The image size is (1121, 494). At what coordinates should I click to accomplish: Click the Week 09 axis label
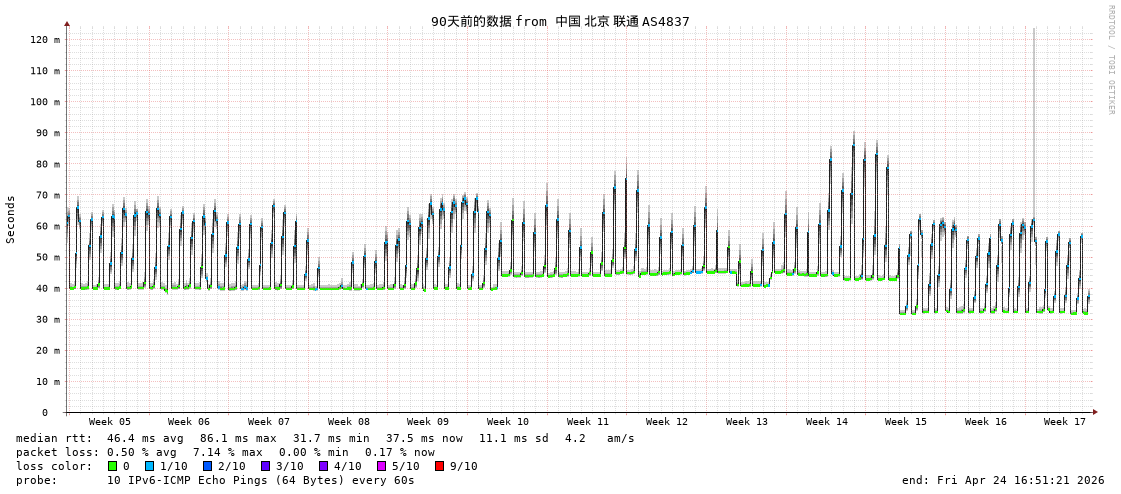(x=428, y=422)
